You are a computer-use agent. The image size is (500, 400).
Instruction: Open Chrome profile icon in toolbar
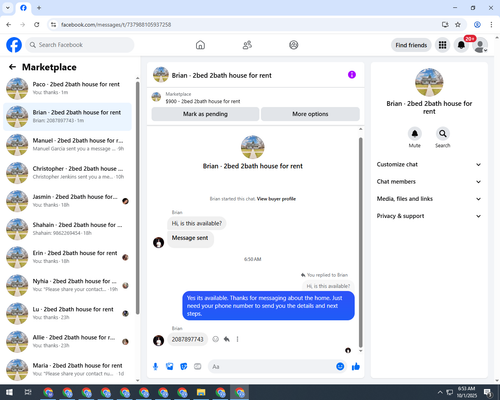(477, 25)
